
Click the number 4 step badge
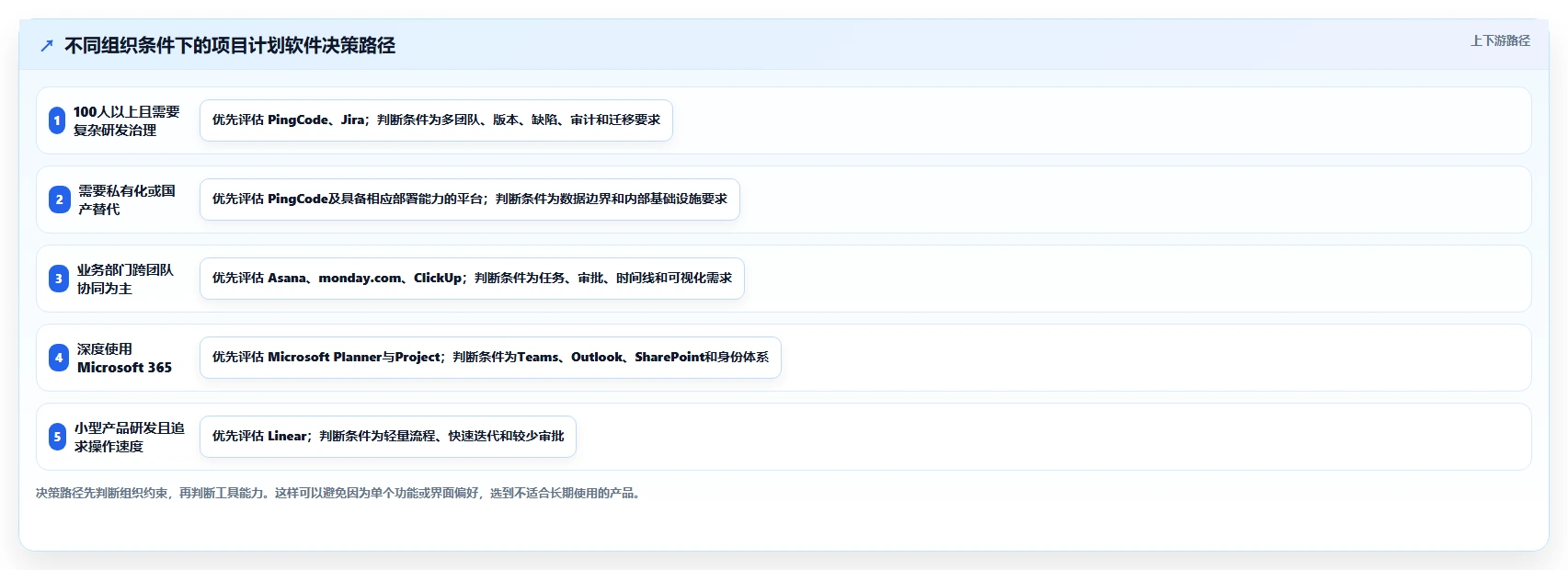(x=58, y=358)
